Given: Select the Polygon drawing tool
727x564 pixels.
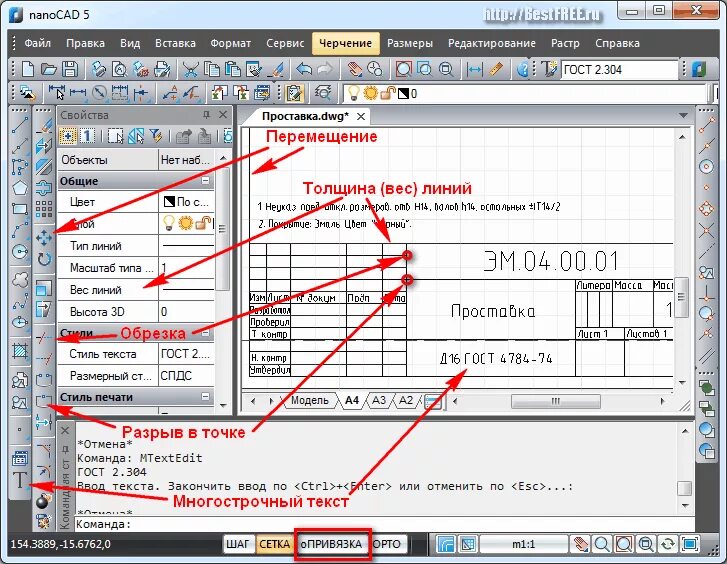Looking at the screenshot, I should click(20, 187).
